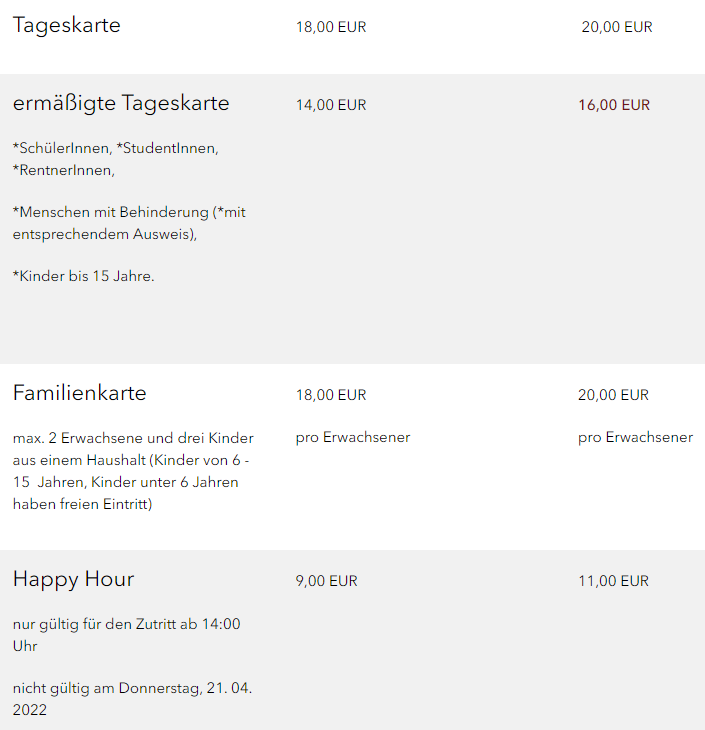Click the Familienkarte 20,00 EUR price
Image resolution: width=705 pixels, height=730 pixels.
coord(613,395)
